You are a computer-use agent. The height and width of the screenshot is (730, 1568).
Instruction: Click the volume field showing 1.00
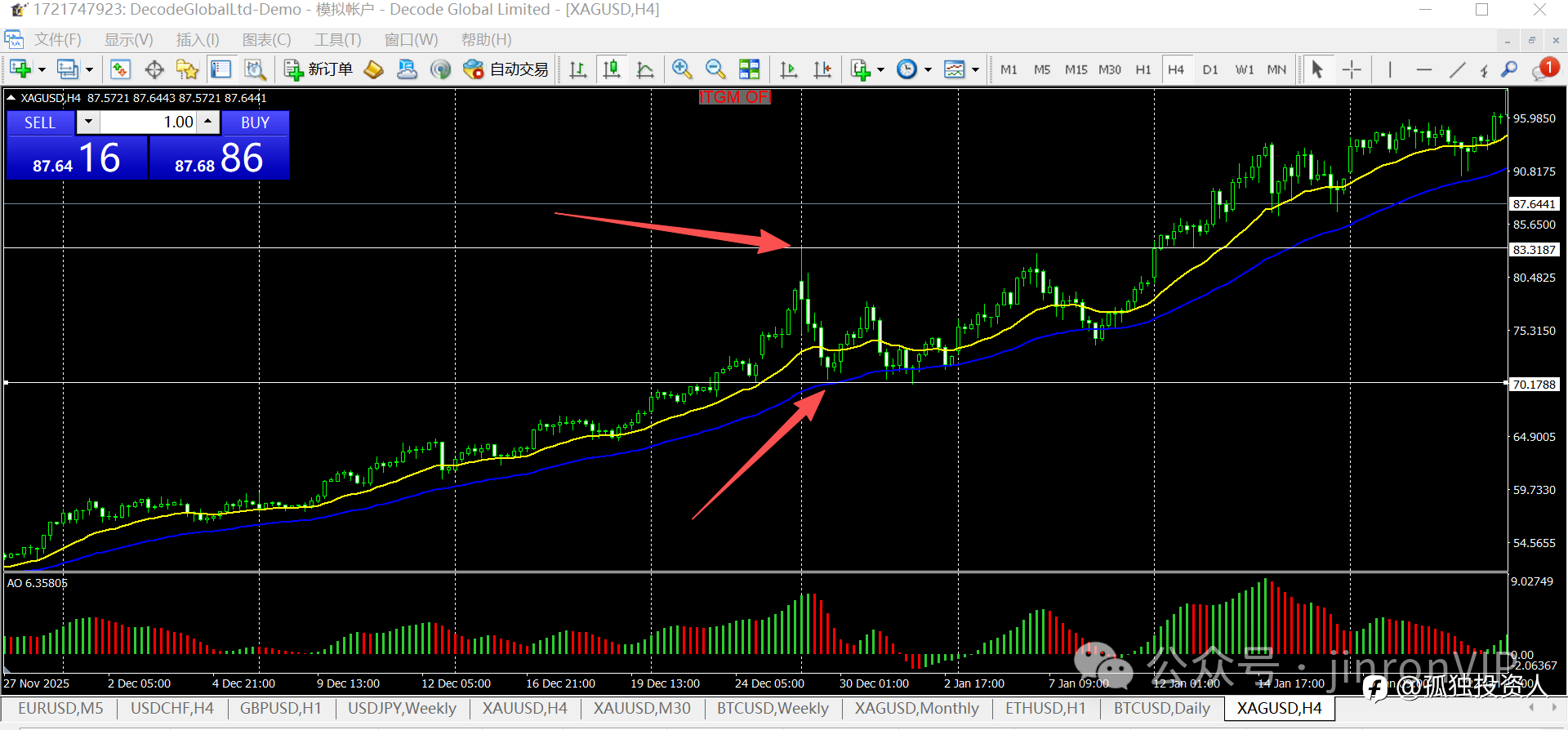(x=149, y=122)
